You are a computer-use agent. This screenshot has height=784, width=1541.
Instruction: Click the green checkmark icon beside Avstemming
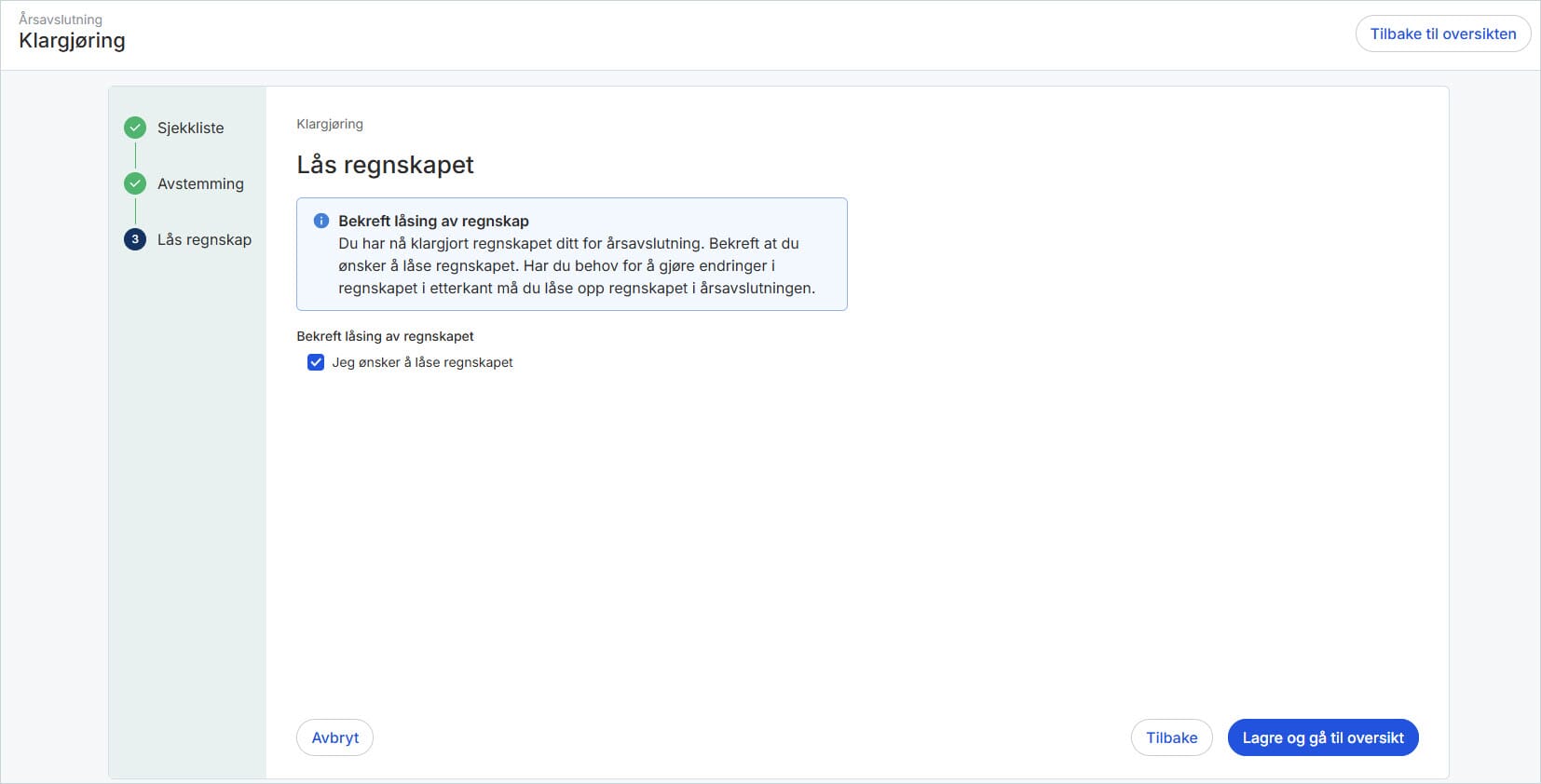click(x=135, y=183)
